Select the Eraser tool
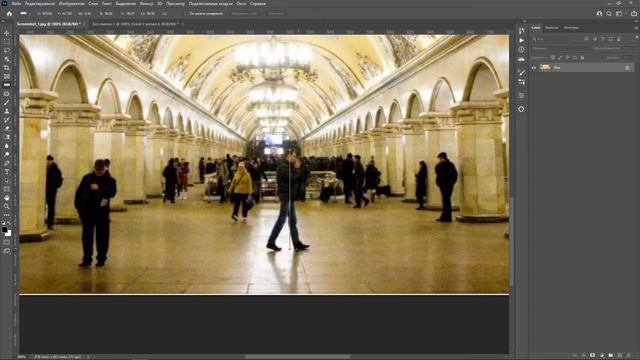 click(x=7, y=128)
